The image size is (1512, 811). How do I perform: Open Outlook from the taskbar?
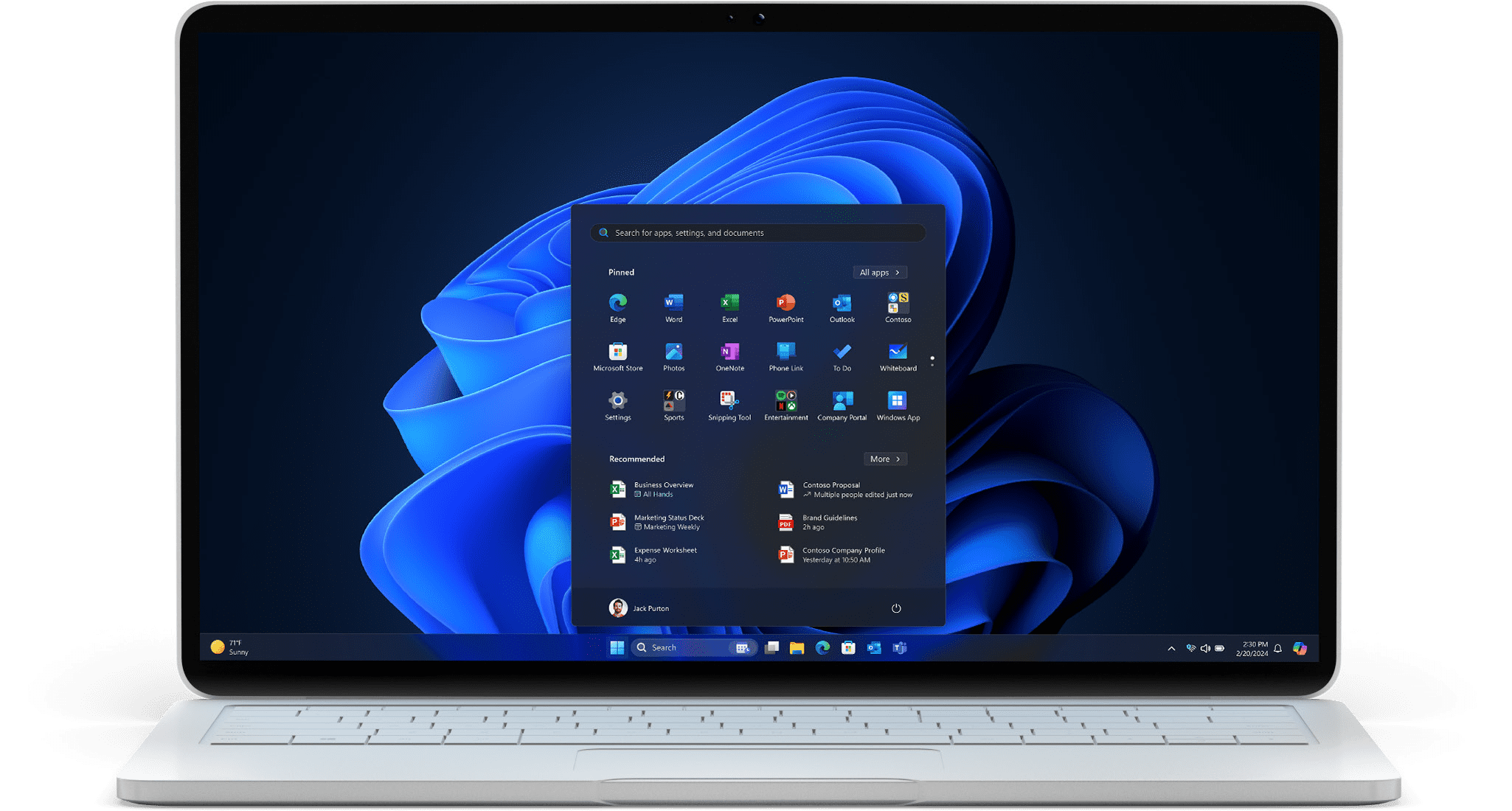tap(874, 647)
